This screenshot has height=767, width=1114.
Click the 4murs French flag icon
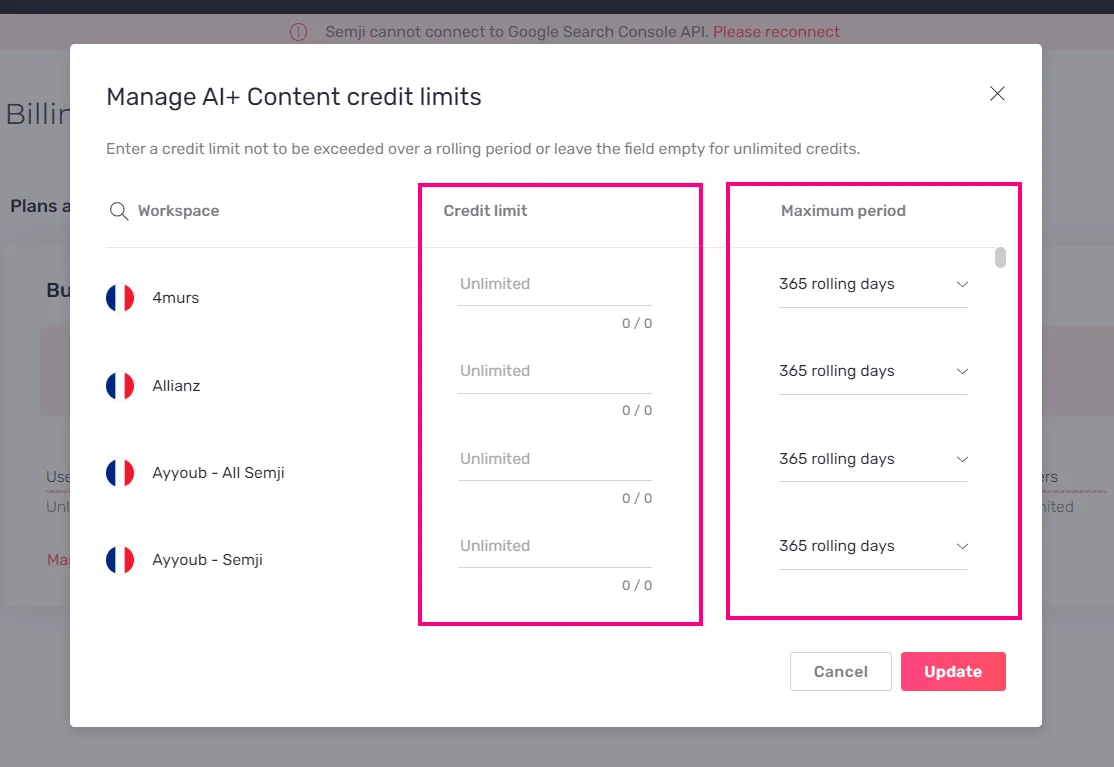pyautogui.click(x=120, y=298)
